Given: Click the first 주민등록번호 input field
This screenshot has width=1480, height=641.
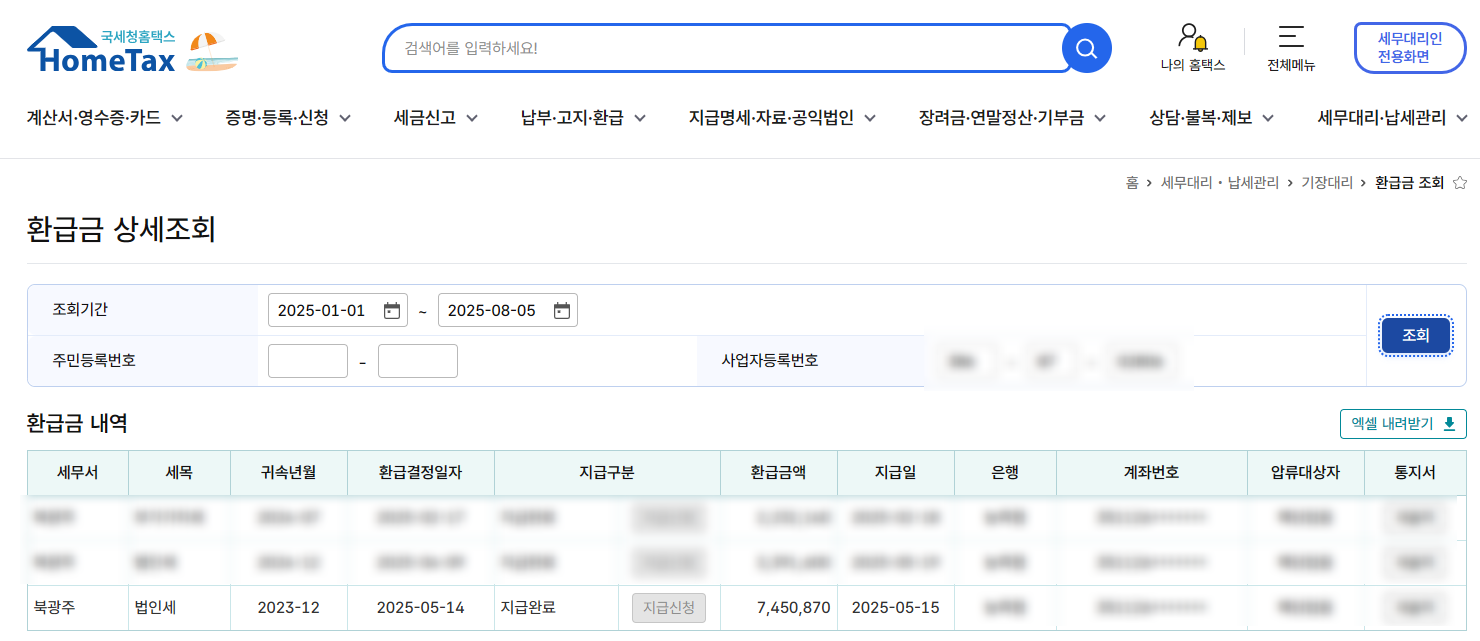Looking at the screenshot, I should tap(308, 361).
